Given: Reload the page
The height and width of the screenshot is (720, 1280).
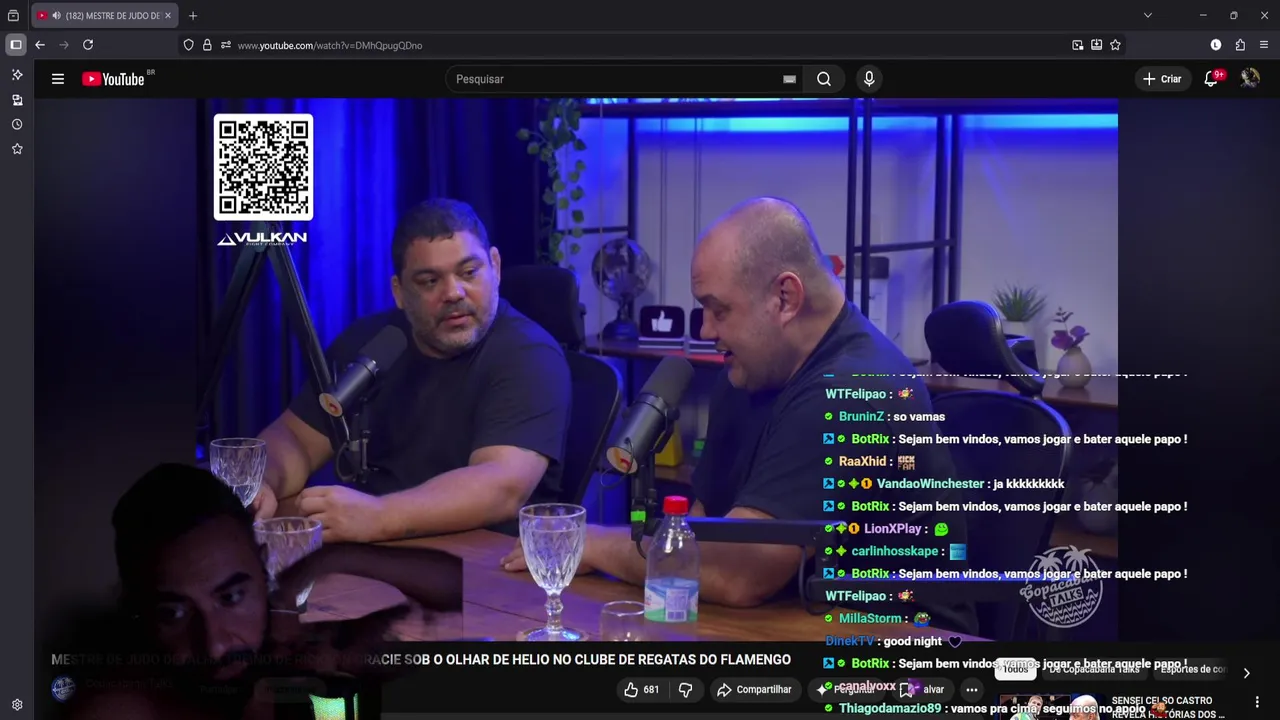Looking at the screenshot, I should 88,45.
